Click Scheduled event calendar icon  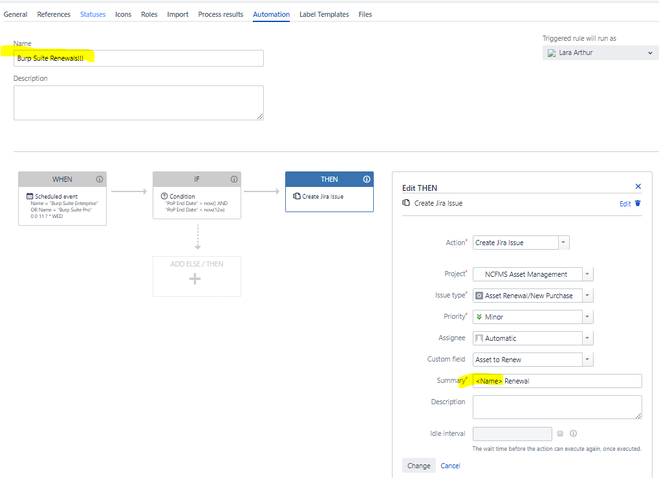point(29,196)
